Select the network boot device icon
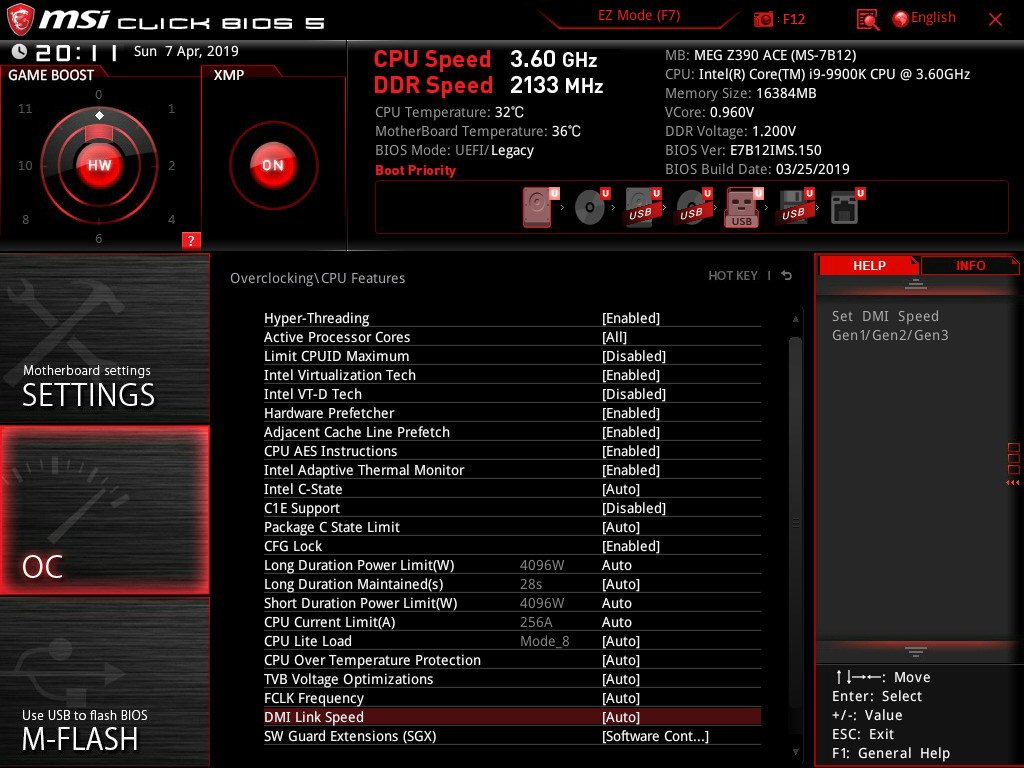 pos(846,207)
